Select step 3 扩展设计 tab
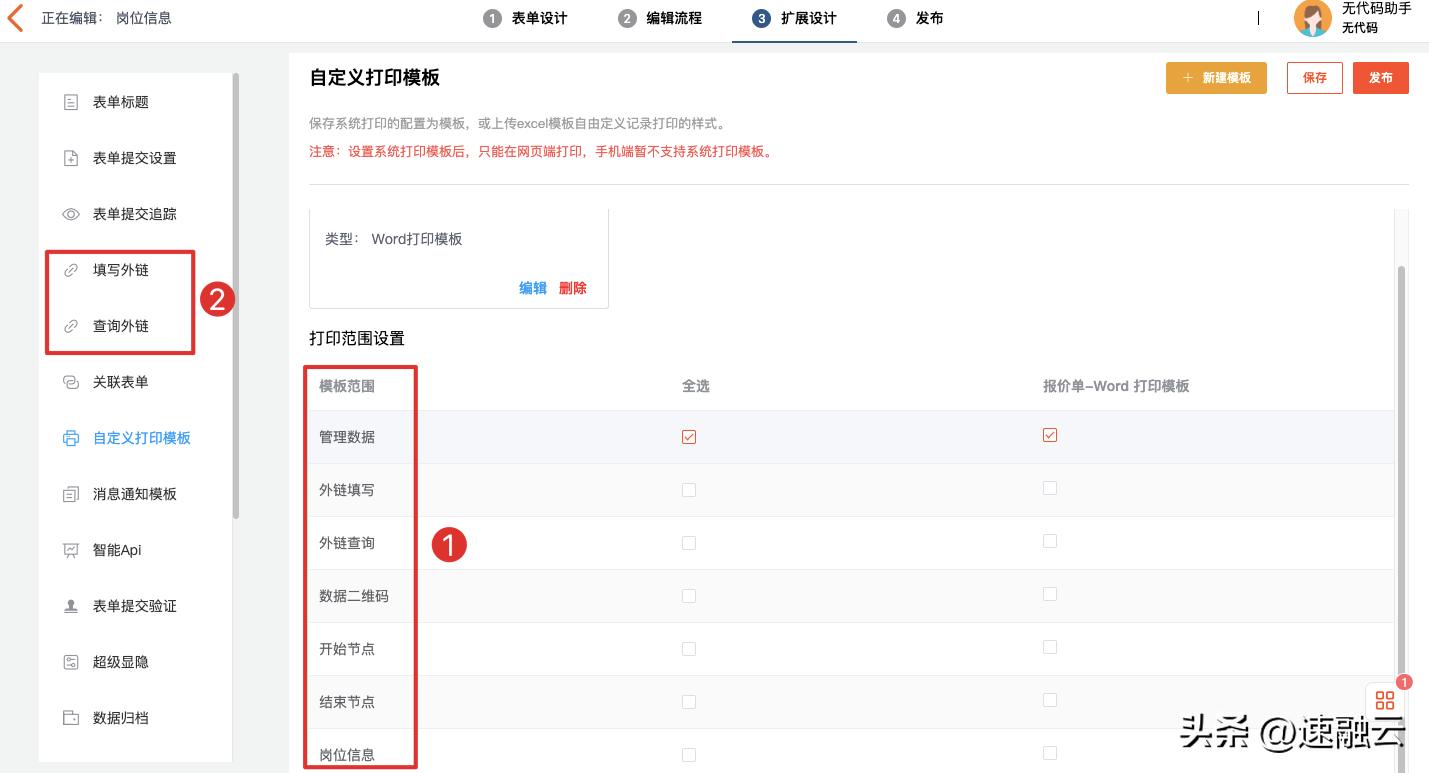Image resolution: width=1429 pixels, height=773 pixels. pyautogui.click(x=794, y=18)
